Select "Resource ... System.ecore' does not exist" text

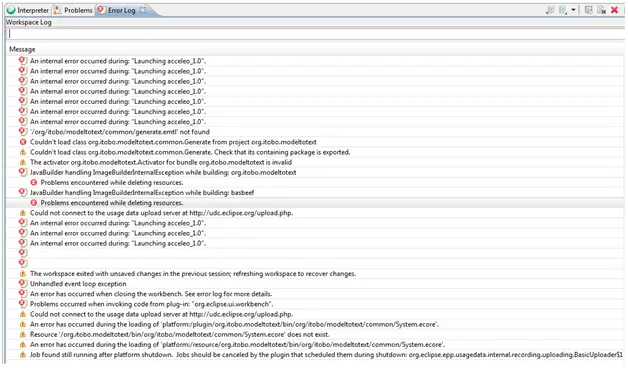coord(180,334)
